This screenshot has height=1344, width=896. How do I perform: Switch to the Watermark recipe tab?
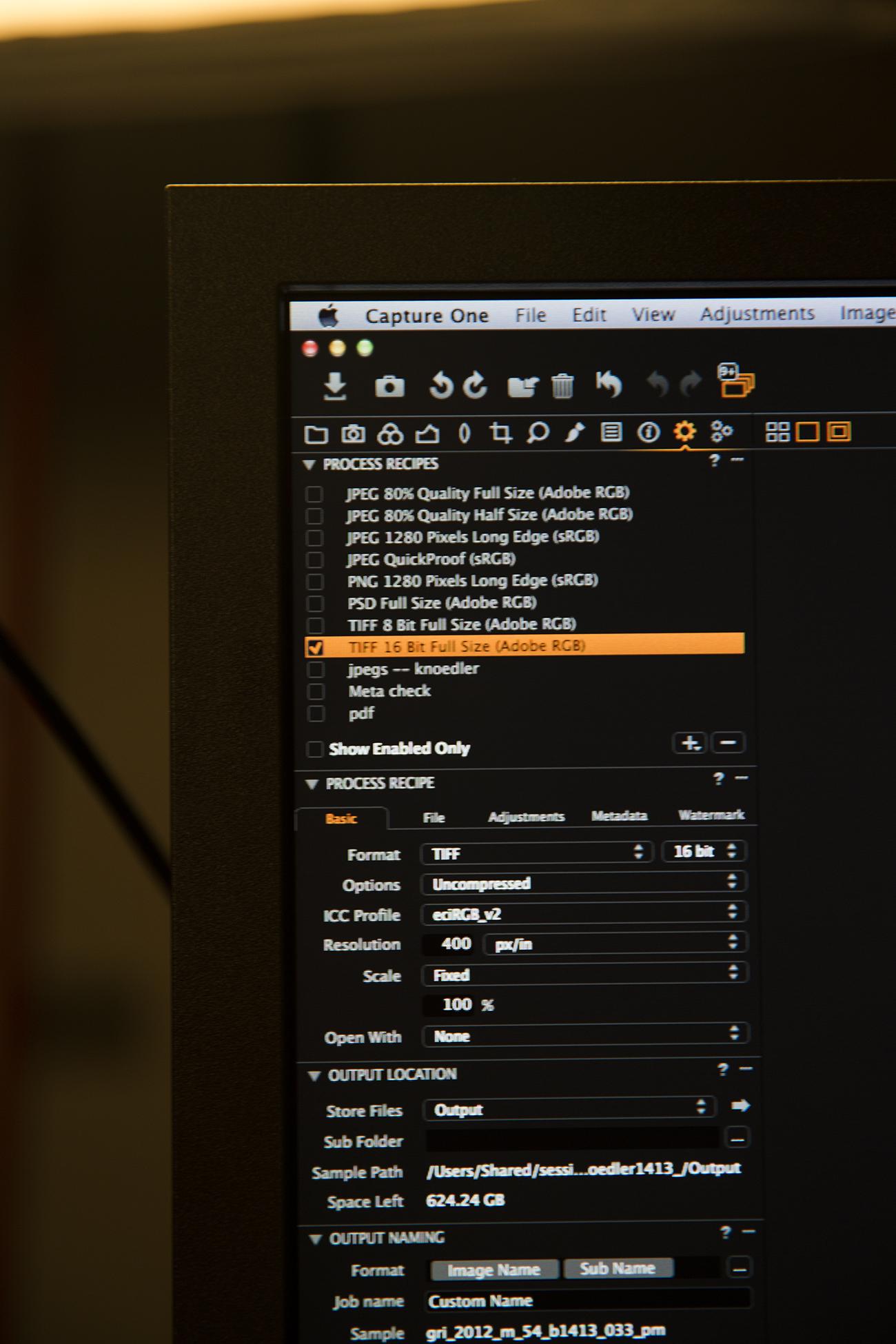[x=711, y=815]
